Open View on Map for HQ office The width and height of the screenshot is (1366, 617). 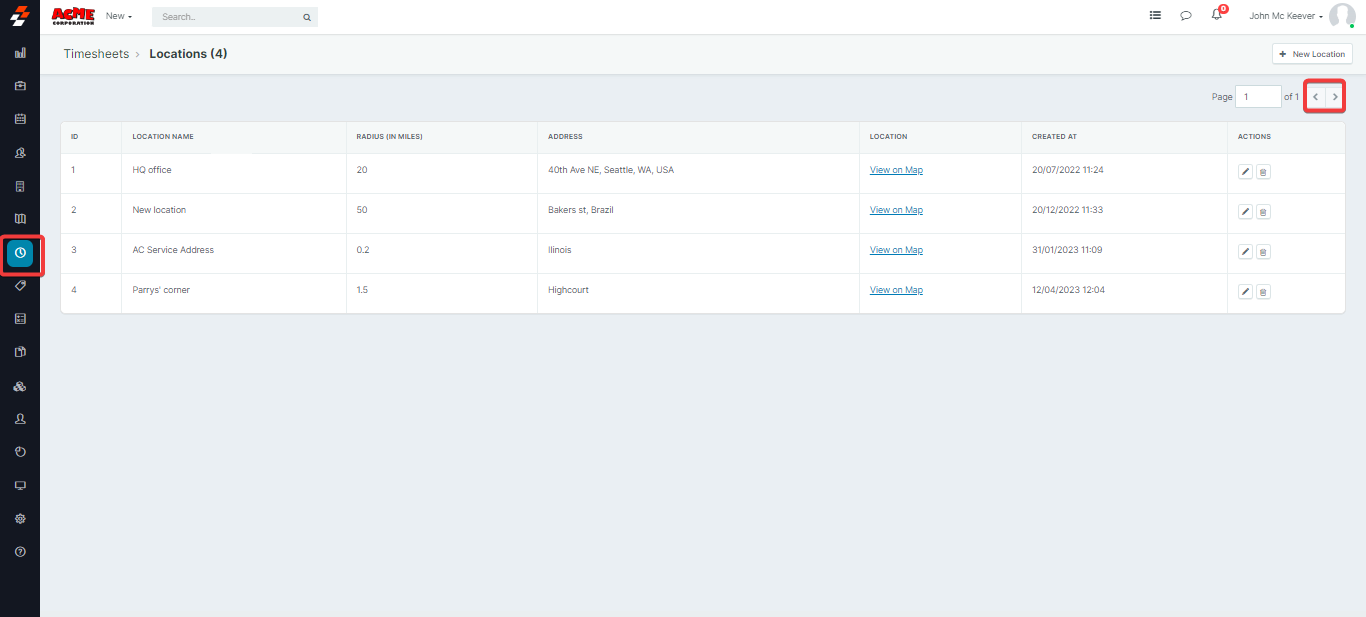896,170
